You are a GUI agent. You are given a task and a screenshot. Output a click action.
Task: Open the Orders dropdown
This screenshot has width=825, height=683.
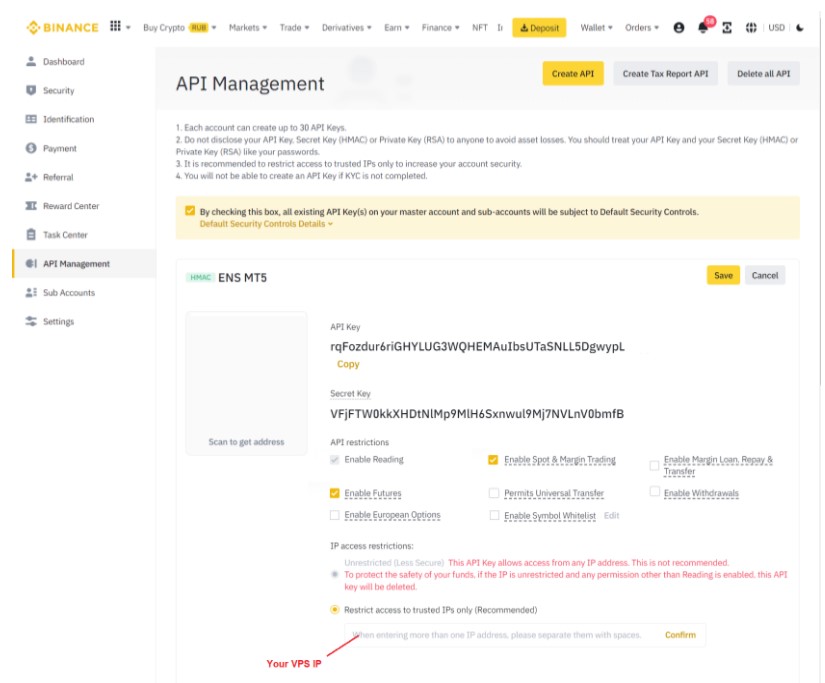coord(642,27)
